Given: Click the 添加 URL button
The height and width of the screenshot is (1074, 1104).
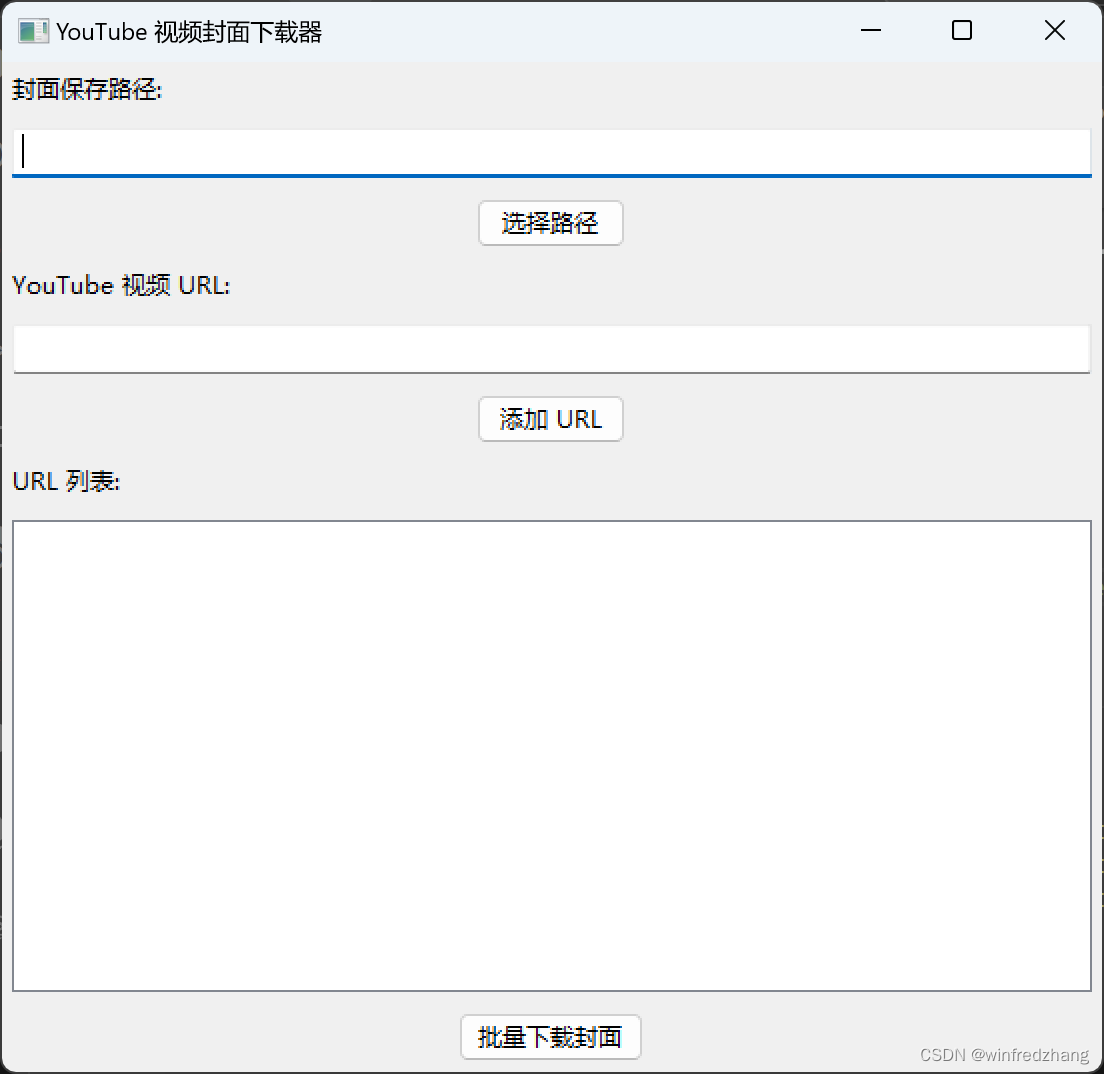Looking at the screenshot, I should point(551,419).
